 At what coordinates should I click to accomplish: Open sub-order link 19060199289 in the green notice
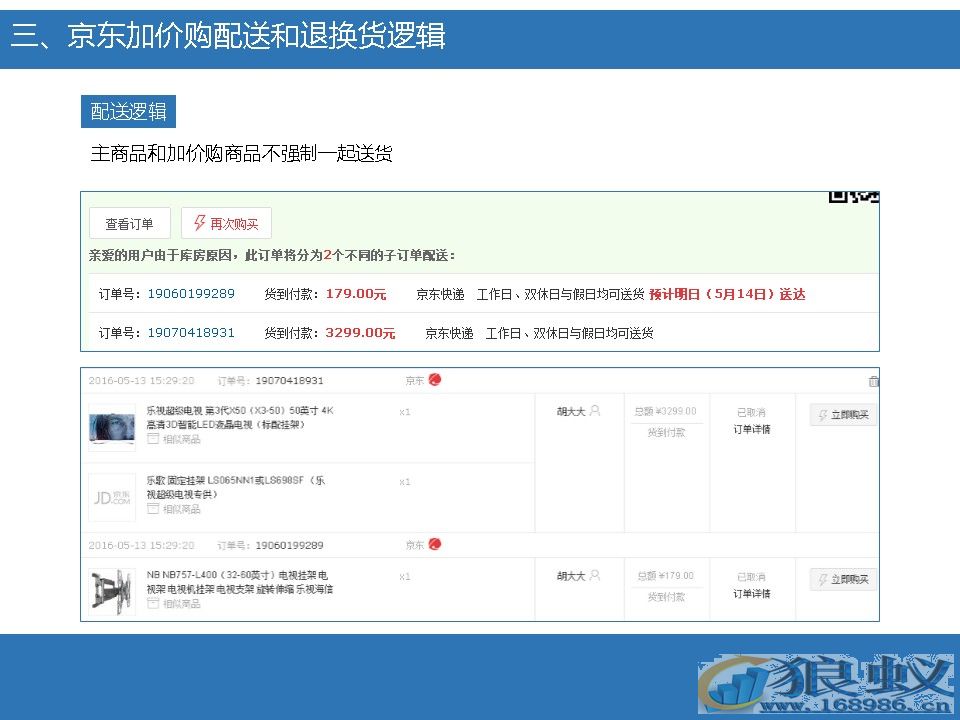(191, 294)
